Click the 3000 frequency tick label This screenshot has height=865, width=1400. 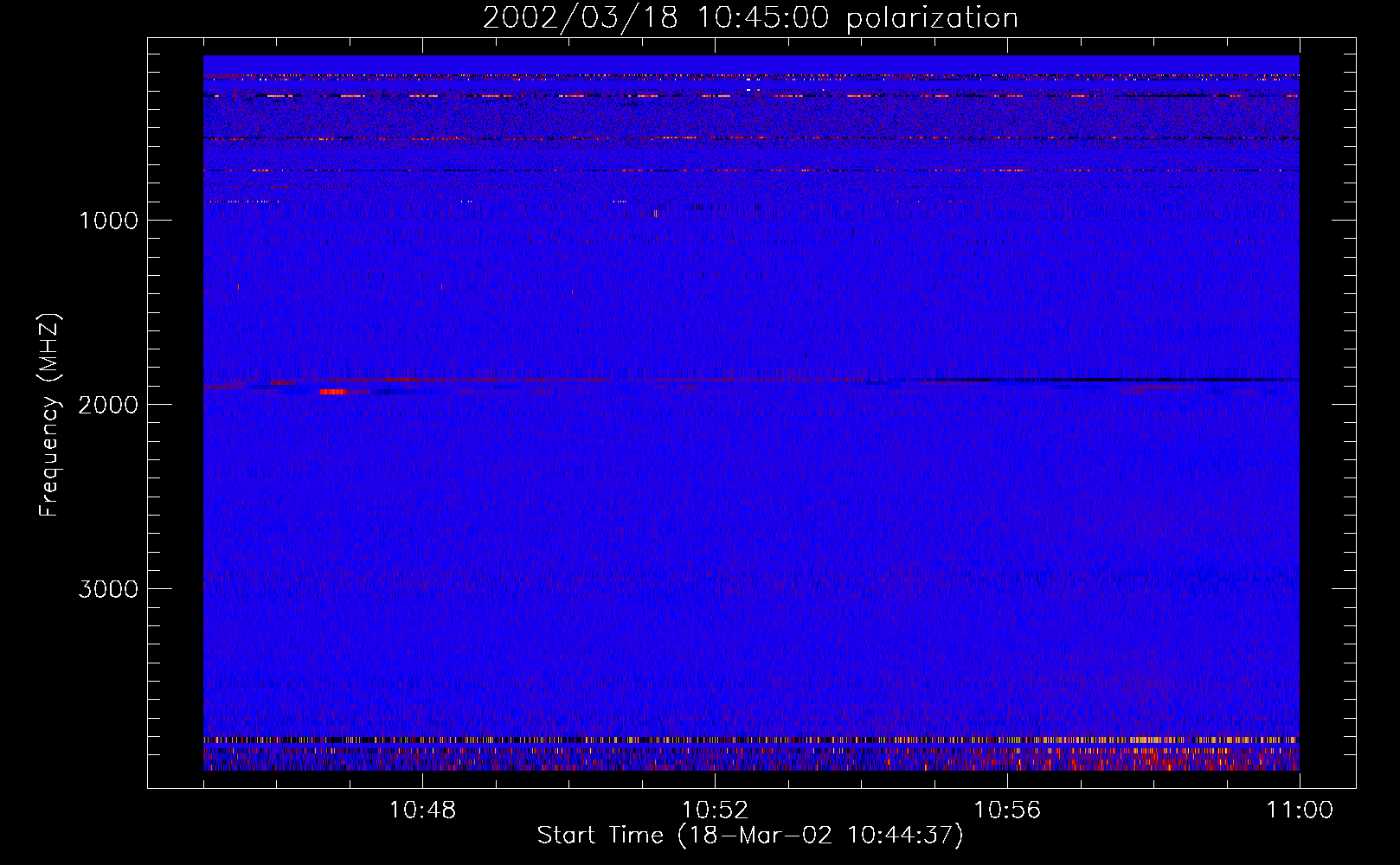pyautogui.click(x=108, y=589)
